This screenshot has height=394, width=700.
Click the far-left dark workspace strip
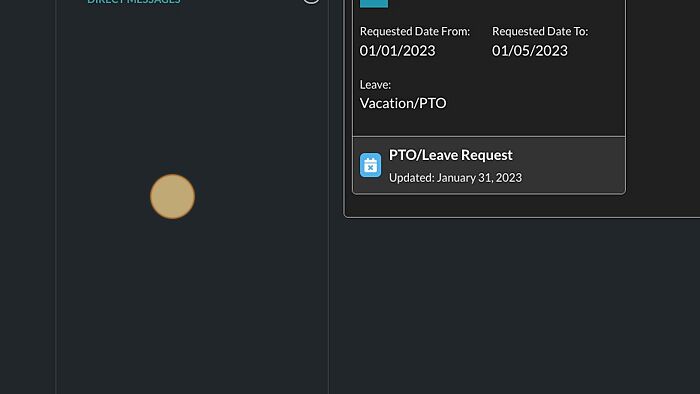pos(27,197)
